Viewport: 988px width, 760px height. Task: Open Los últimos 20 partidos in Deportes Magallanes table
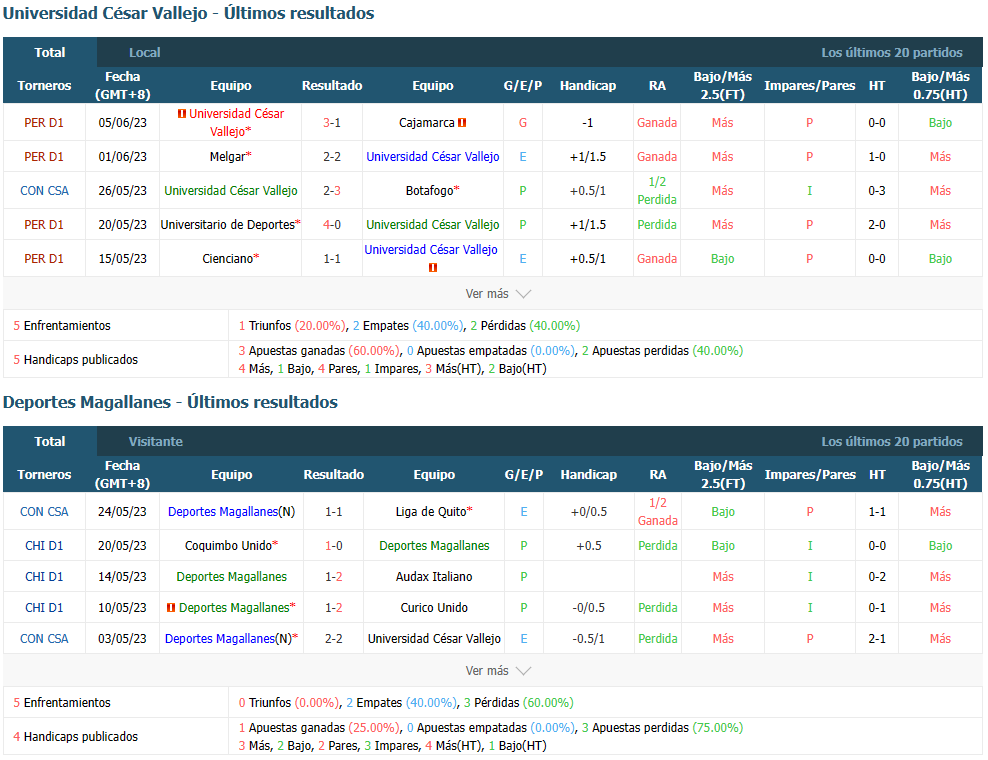pos(892,442)
